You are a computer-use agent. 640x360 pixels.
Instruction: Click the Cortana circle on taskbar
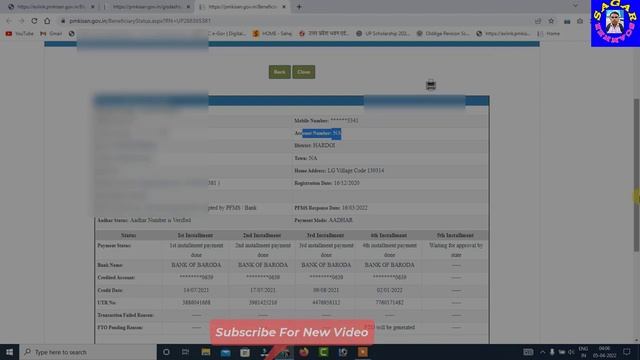pos(166,352)
